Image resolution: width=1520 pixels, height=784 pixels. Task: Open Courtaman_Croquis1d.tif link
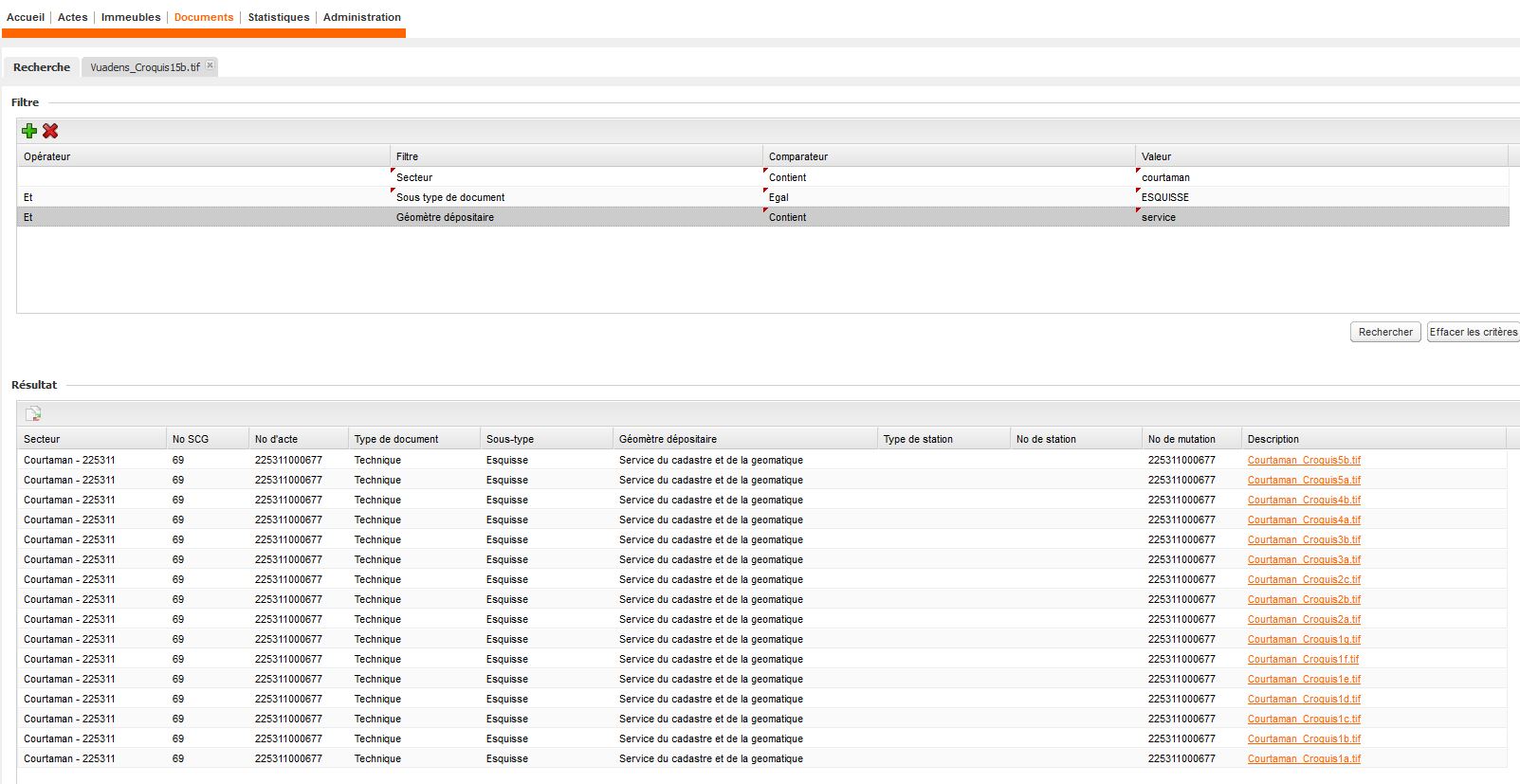click(x=1304, y=699)
